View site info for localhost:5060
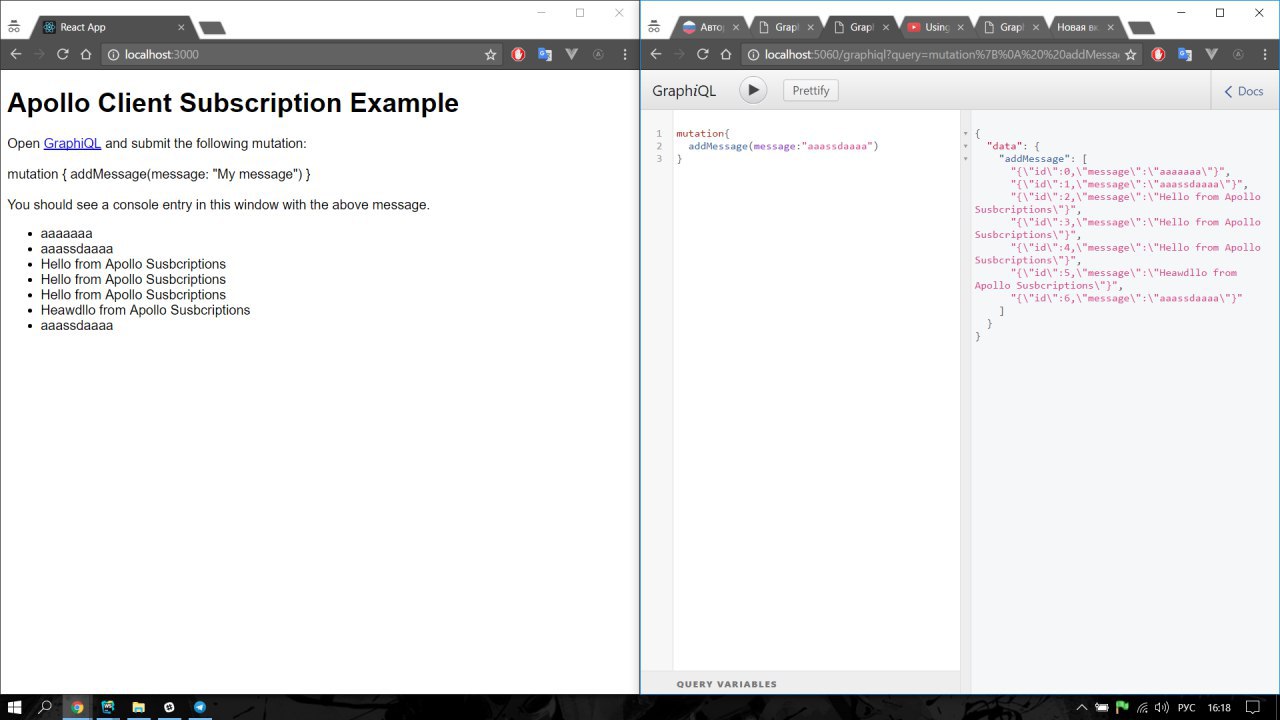 tap(754, 55)
